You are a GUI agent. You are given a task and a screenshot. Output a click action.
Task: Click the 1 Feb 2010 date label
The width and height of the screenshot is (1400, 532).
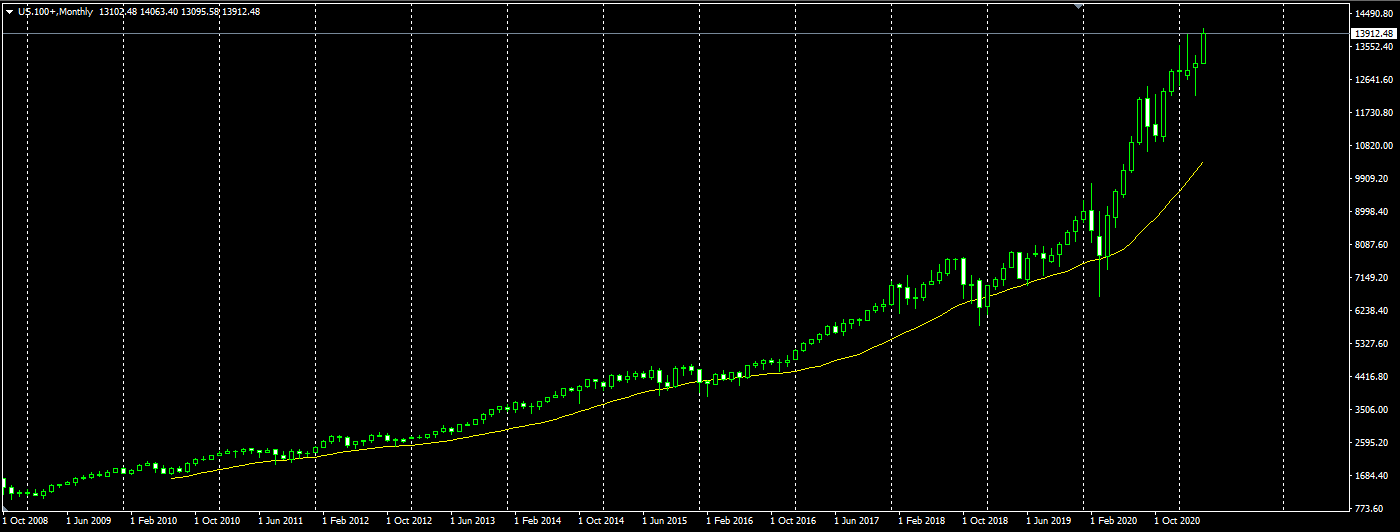click(153, 521)
